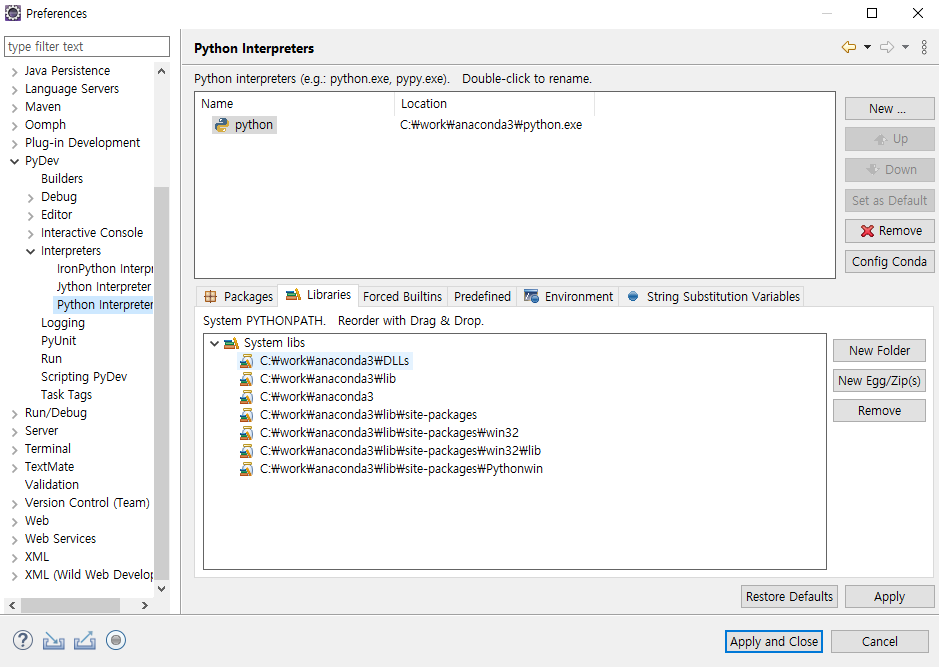Click the import preferences icon

point(53,641)
